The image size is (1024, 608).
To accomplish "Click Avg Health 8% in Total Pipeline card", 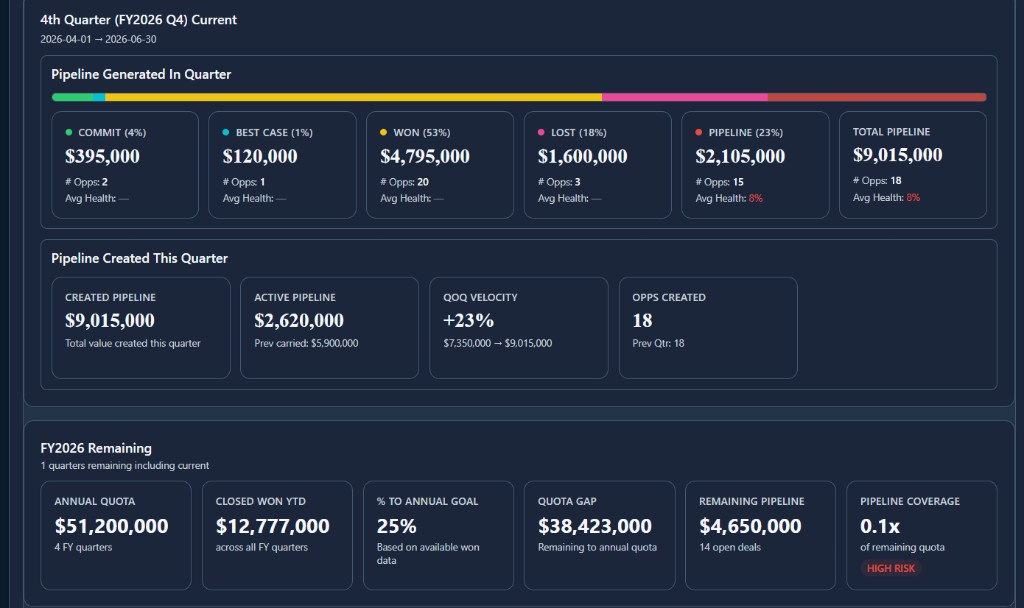I will point(886,197).
